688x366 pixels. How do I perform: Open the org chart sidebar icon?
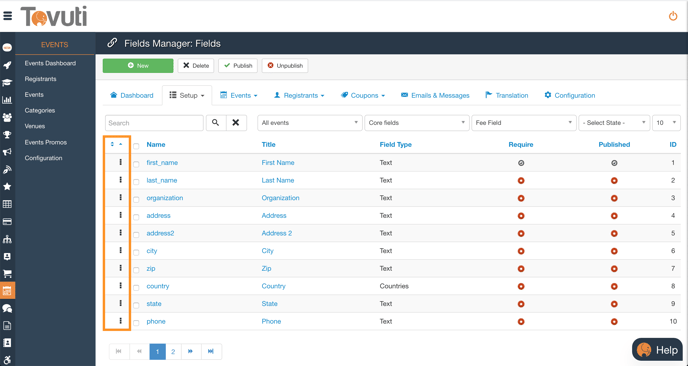pos(7,239)
